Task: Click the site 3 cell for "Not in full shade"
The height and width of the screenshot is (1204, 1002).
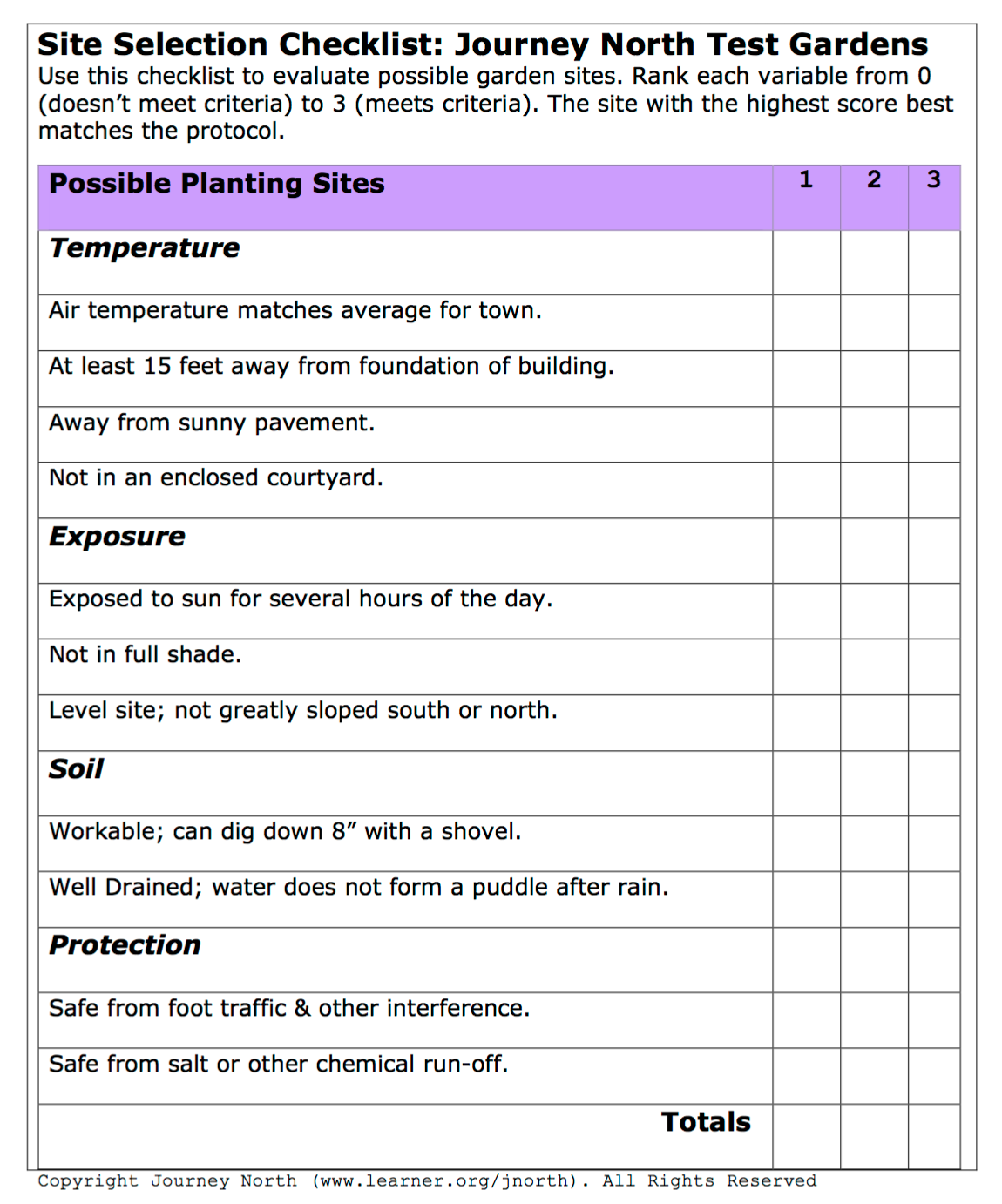Action: click(934, 666)
